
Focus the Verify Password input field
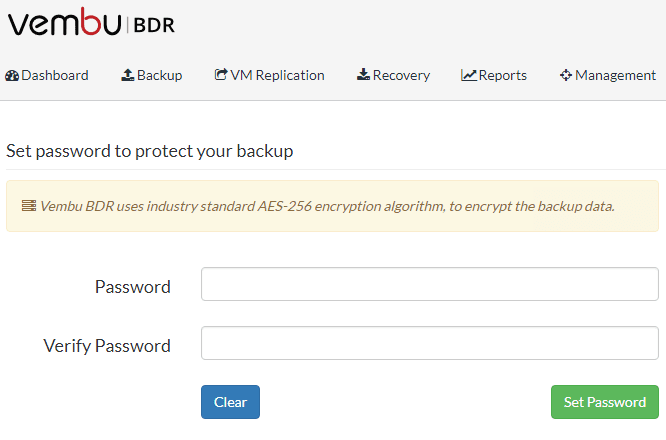430,343
